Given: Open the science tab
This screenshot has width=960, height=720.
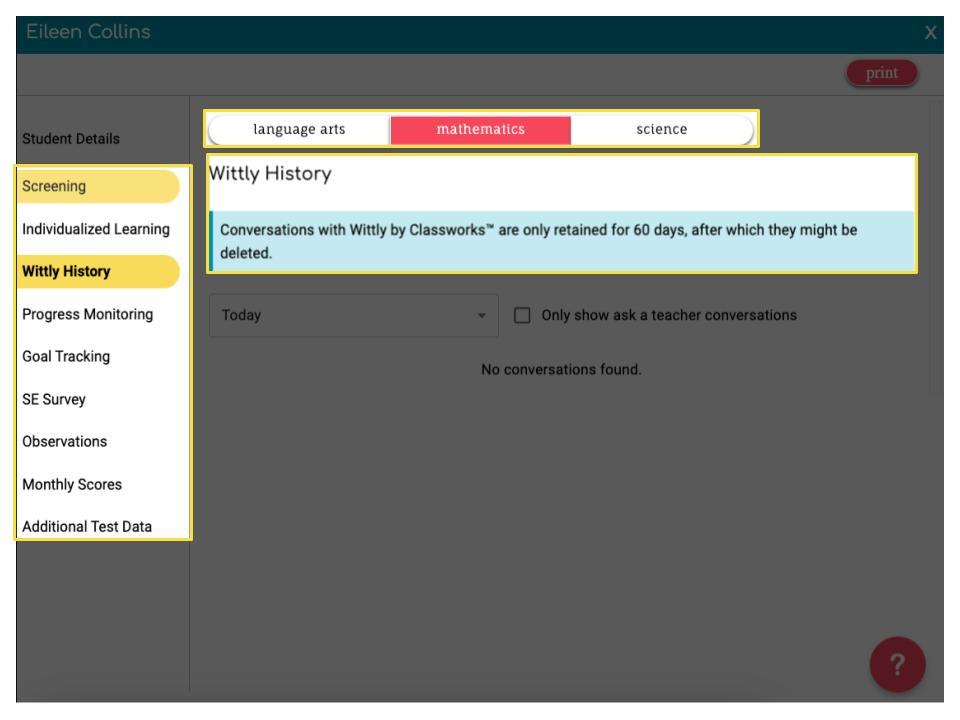Looking at the screenshot, I should pyautogui.click(x=664, y=128).
